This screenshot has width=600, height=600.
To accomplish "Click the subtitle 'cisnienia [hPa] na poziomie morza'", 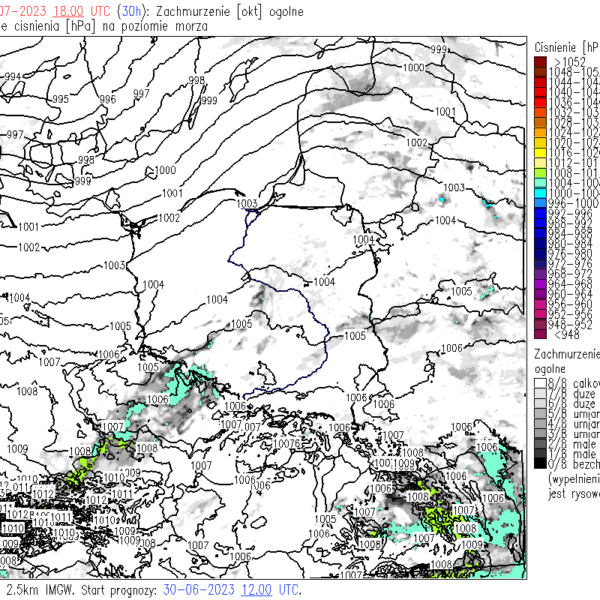I will pos(111,26).
